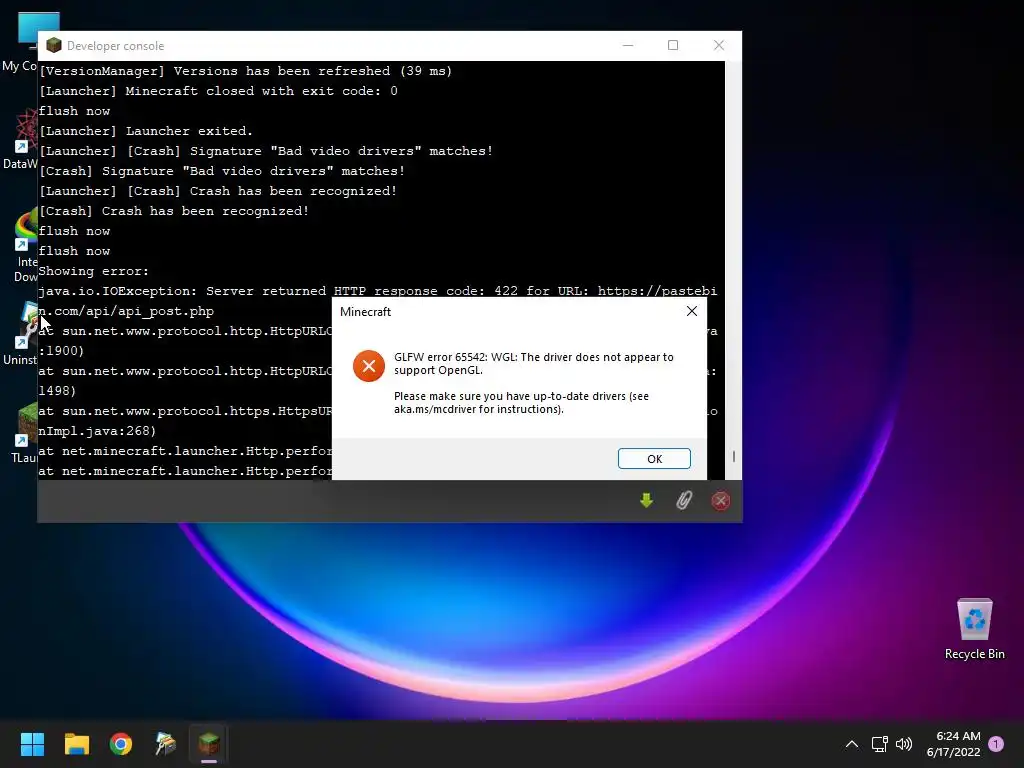This screenshot has width=1024, height=768.
Task: Click the 'Showing error:' console line
Action: pyautogui.click(x=93, y=271)
